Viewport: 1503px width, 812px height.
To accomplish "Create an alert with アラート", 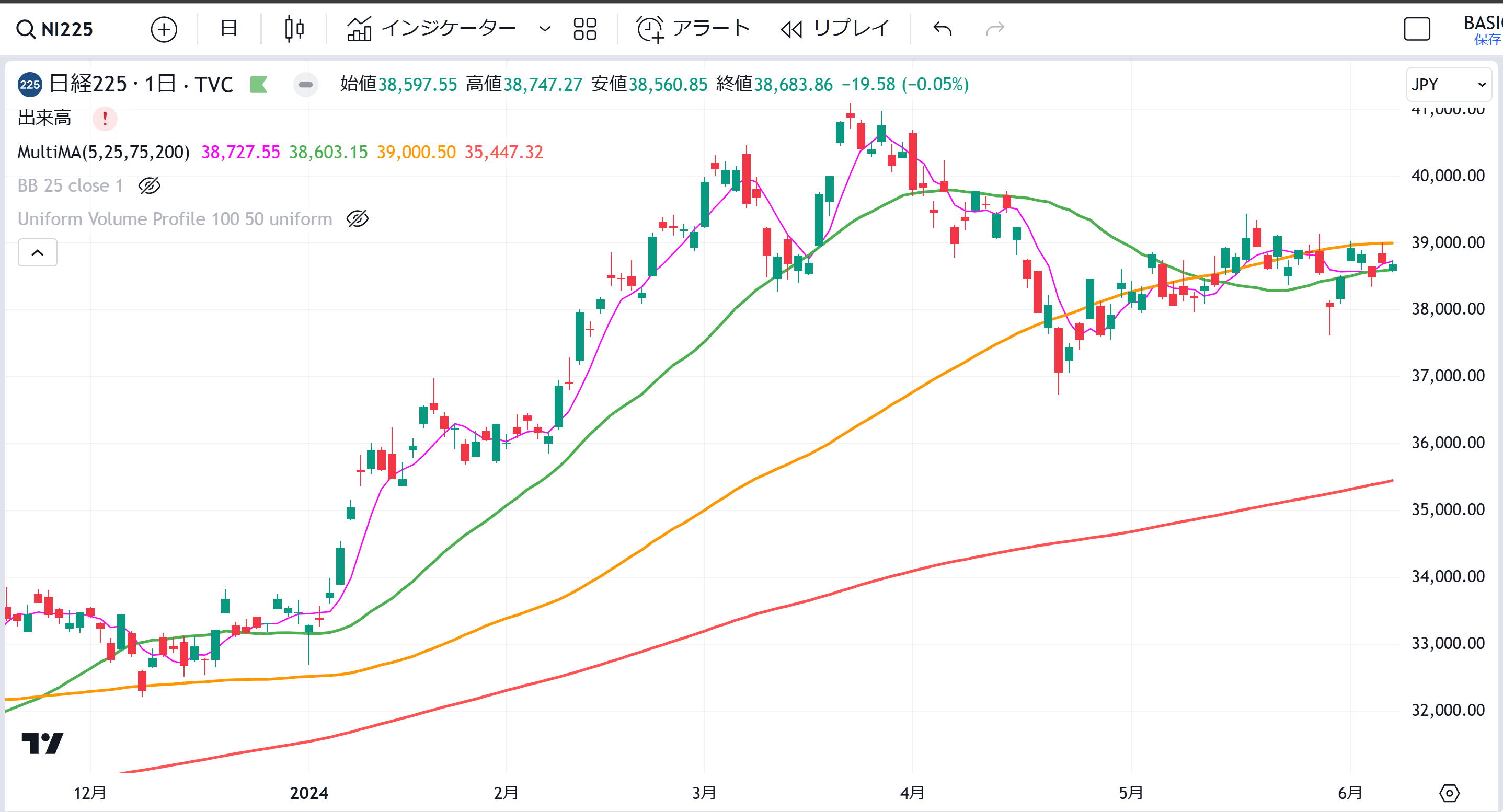I will (693, 29).
